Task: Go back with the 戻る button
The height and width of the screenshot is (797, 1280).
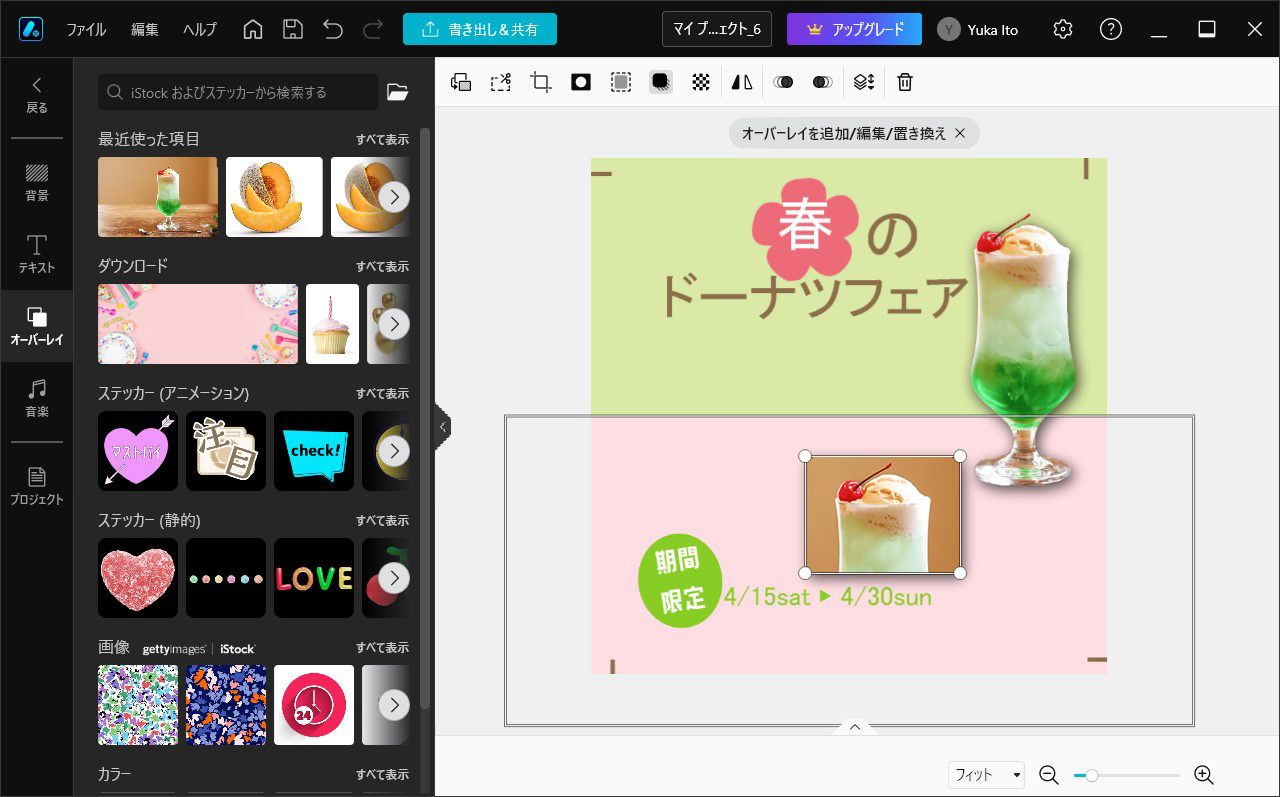Action: click(37, 95)
